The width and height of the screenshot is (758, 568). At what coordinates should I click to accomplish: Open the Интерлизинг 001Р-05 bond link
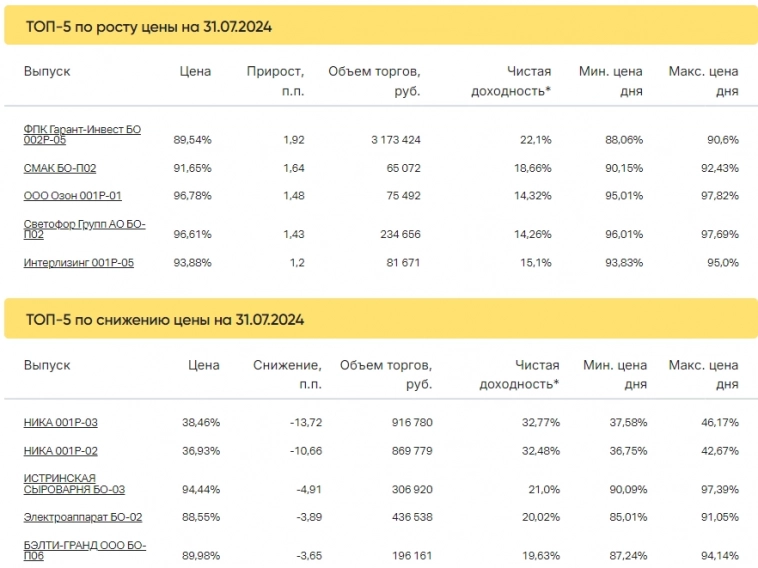pos(78,262)
